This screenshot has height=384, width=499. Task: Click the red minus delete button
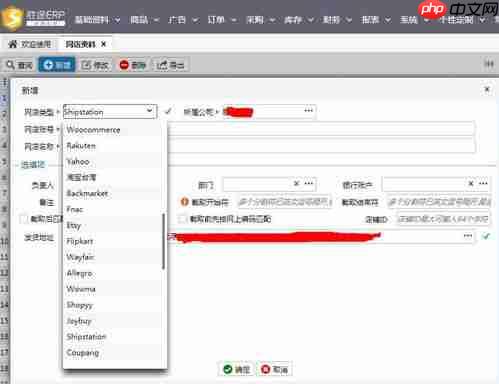[132, 65]
